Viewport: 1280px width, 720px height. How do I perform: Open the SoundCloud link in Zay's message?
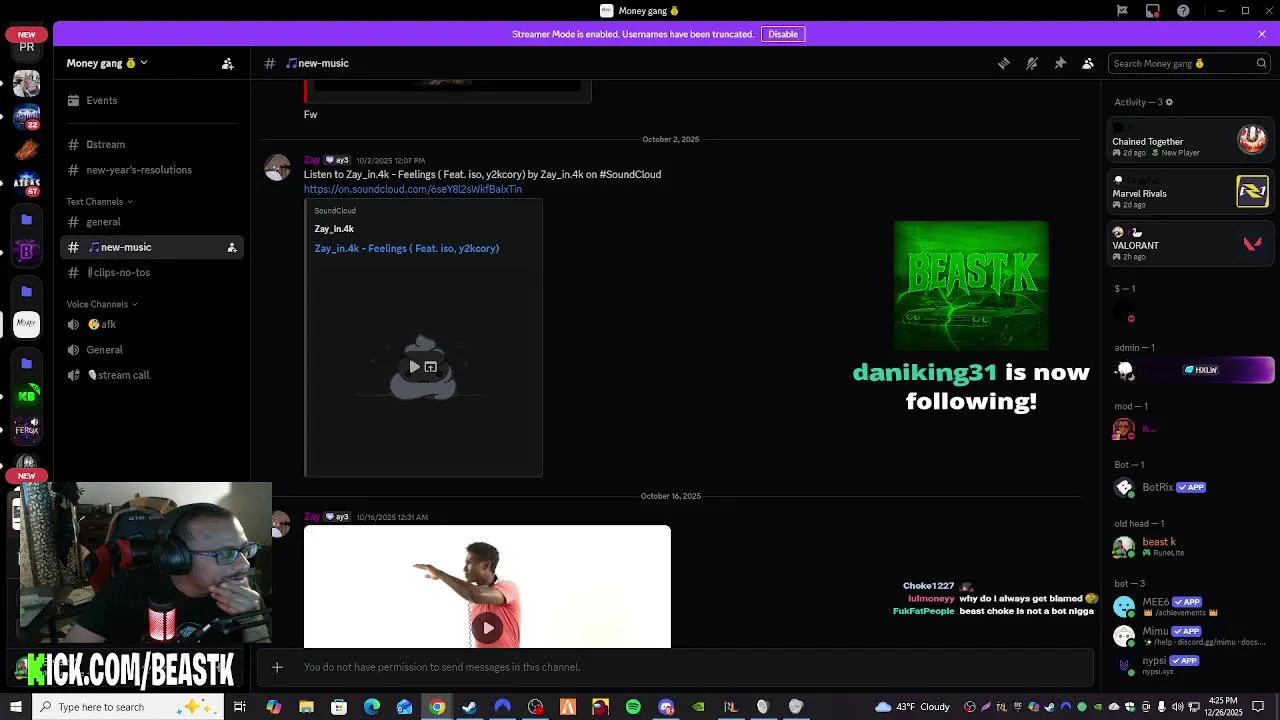[412, 189]
